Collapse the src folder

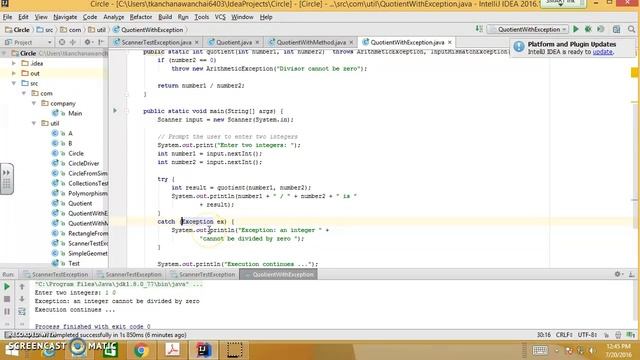pyautogui.click(x=14, y=83)
